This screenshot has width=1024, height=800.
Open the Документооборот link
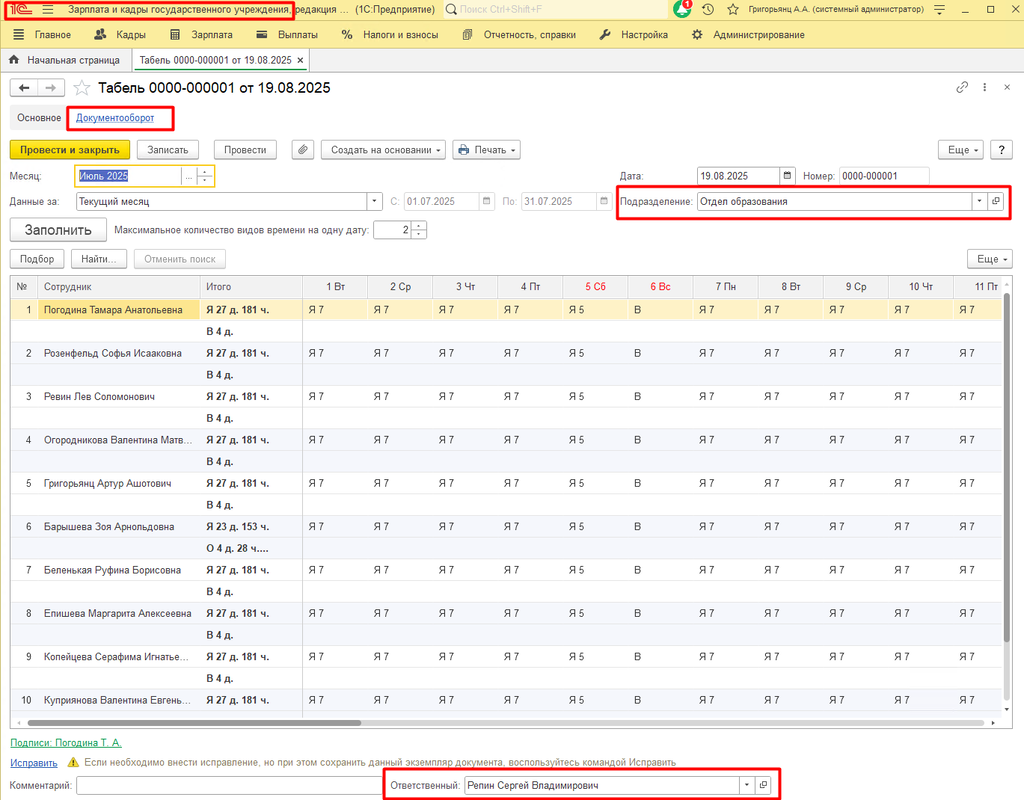click(x=115, y=118)
